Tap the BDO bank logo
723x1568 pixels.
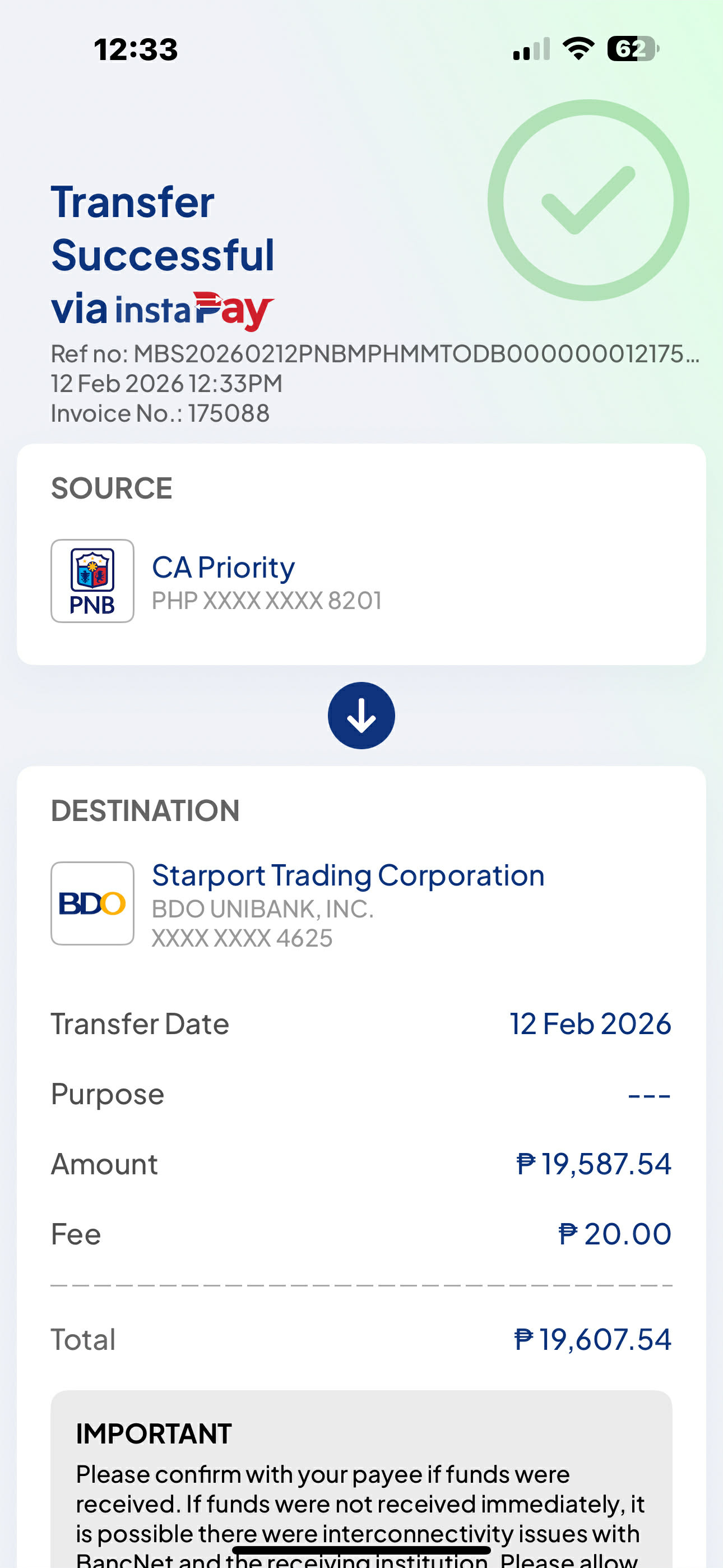click(92, 903)
